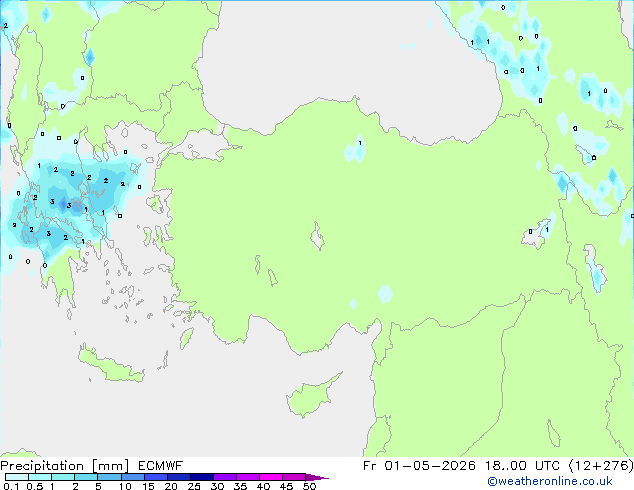Click the '[mm]' unit label

110,466
